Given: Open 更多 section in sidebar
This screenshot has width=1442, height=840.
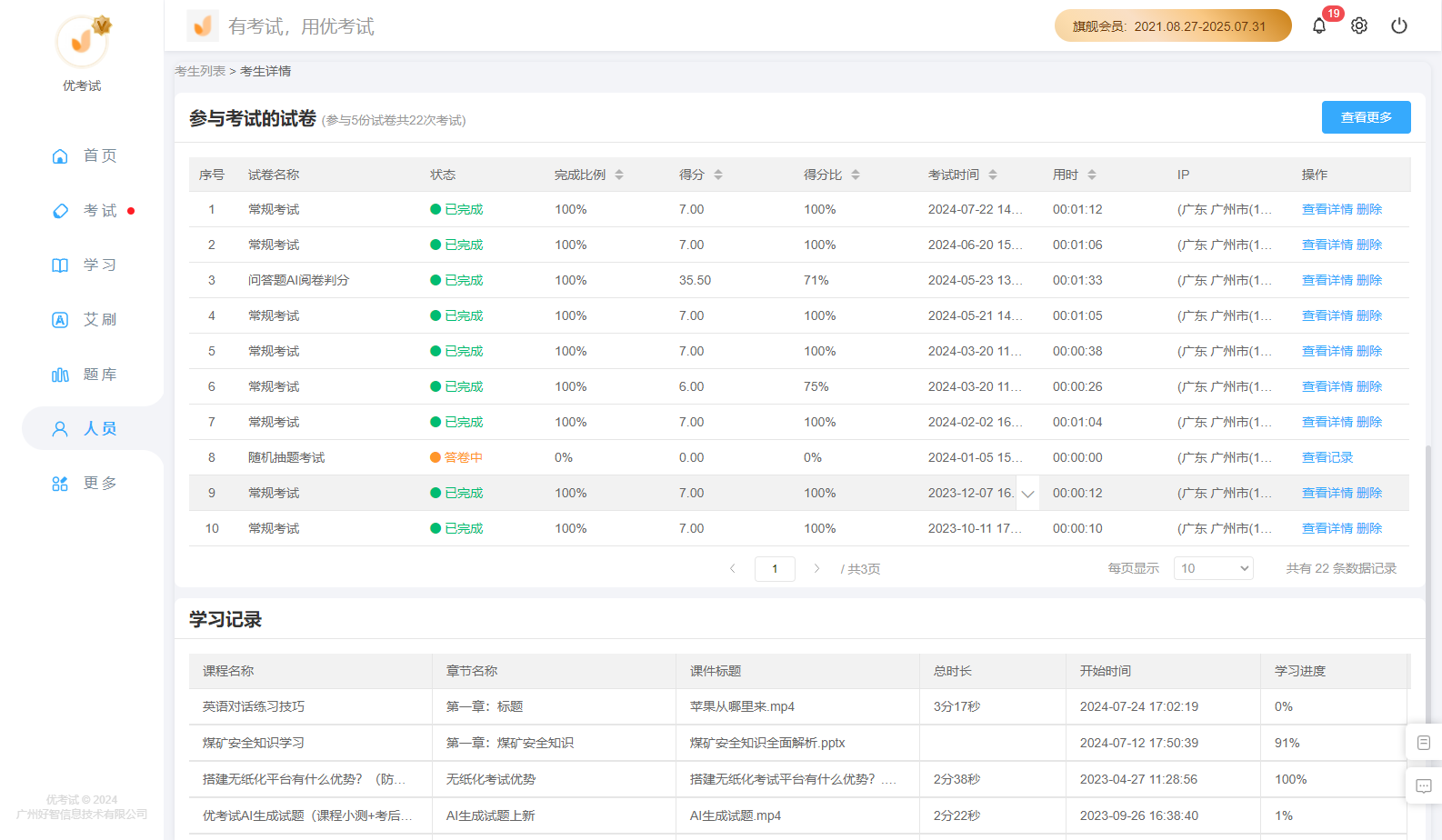Looking at the screenshot, I should coord(84,483).
